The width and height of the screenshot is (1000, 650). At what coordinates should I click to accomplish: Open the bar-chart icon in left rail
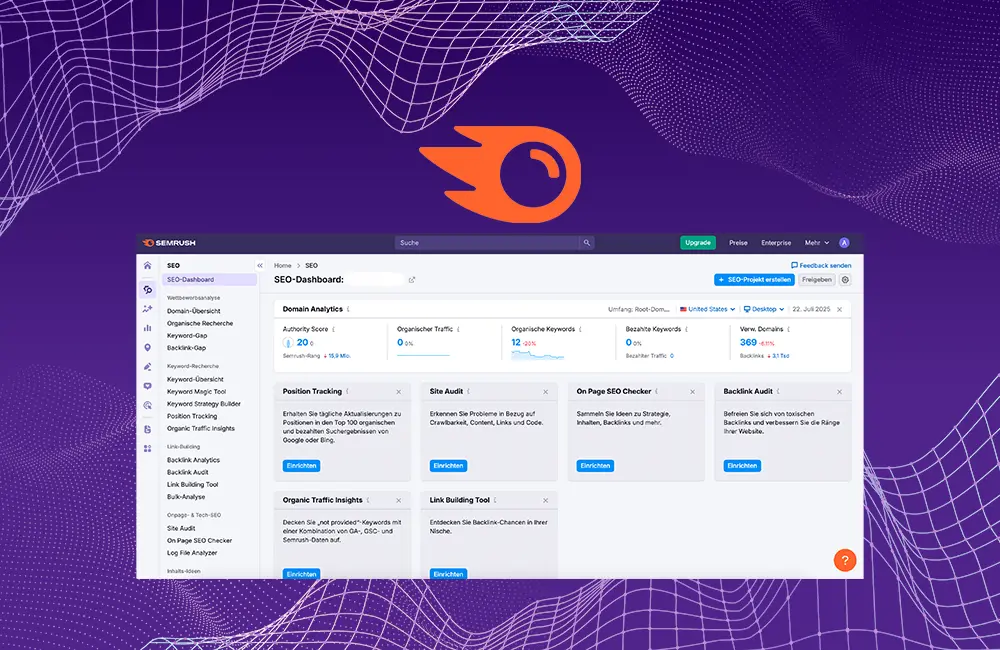pos(147,328)
